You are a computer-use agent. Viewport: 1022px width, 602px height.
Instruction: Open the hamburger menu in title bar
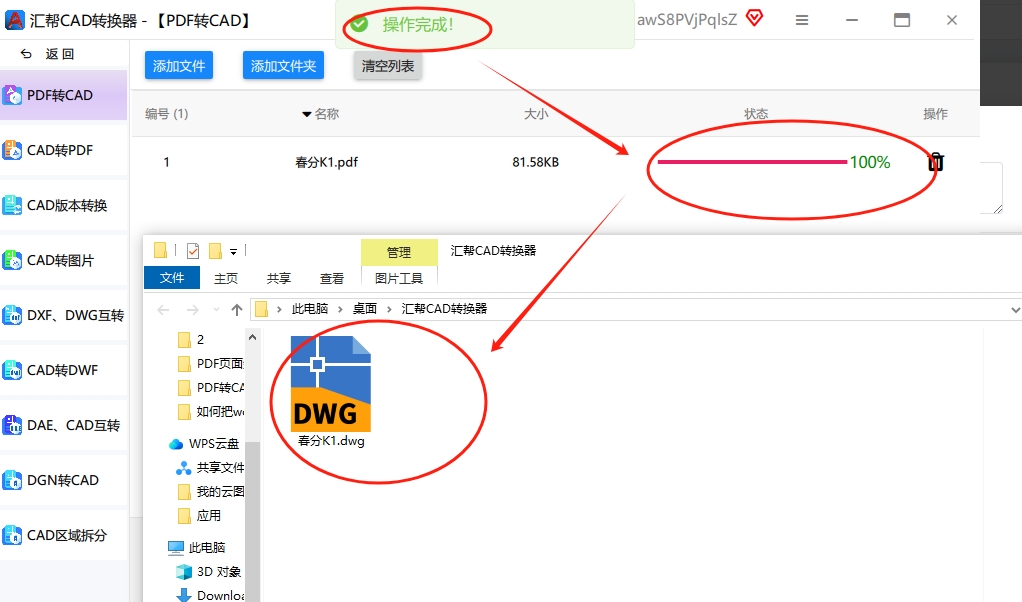(802, 20)
